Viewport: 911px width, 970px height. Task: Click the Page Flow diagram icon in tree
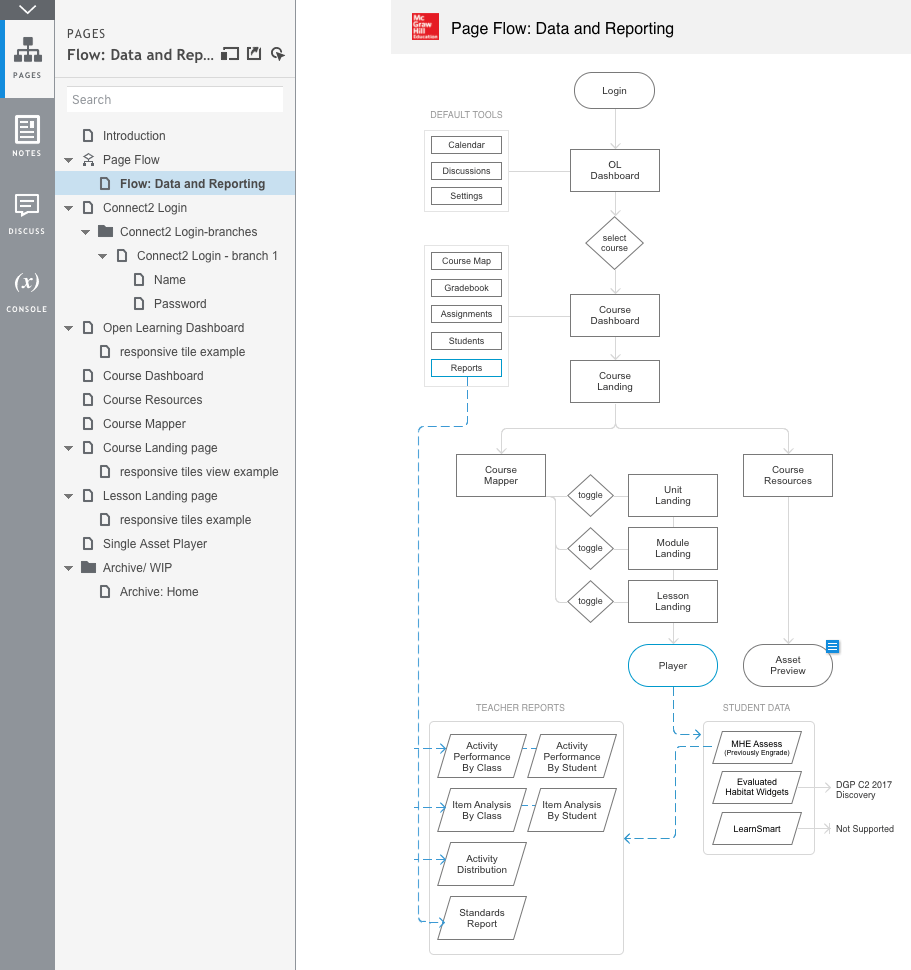pos(88,160)
